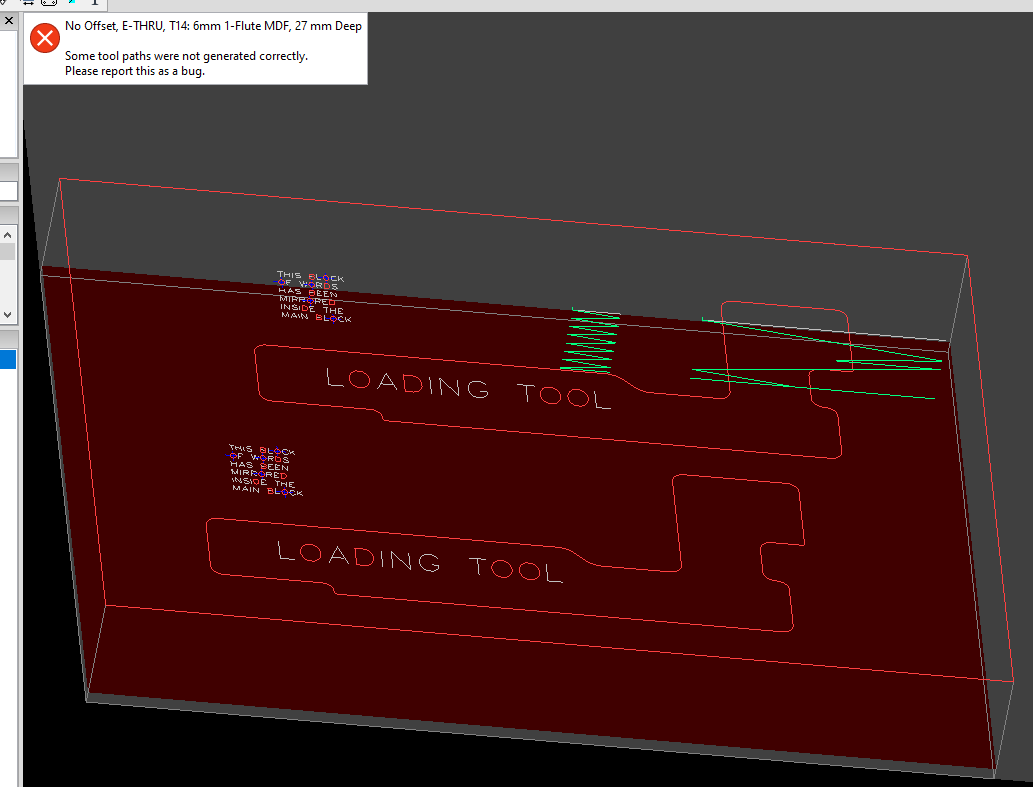The height and width of the screenshot is (787, 1033).
Task: Click the scrollbar thumb in the left list
Action: click(7, 252)
